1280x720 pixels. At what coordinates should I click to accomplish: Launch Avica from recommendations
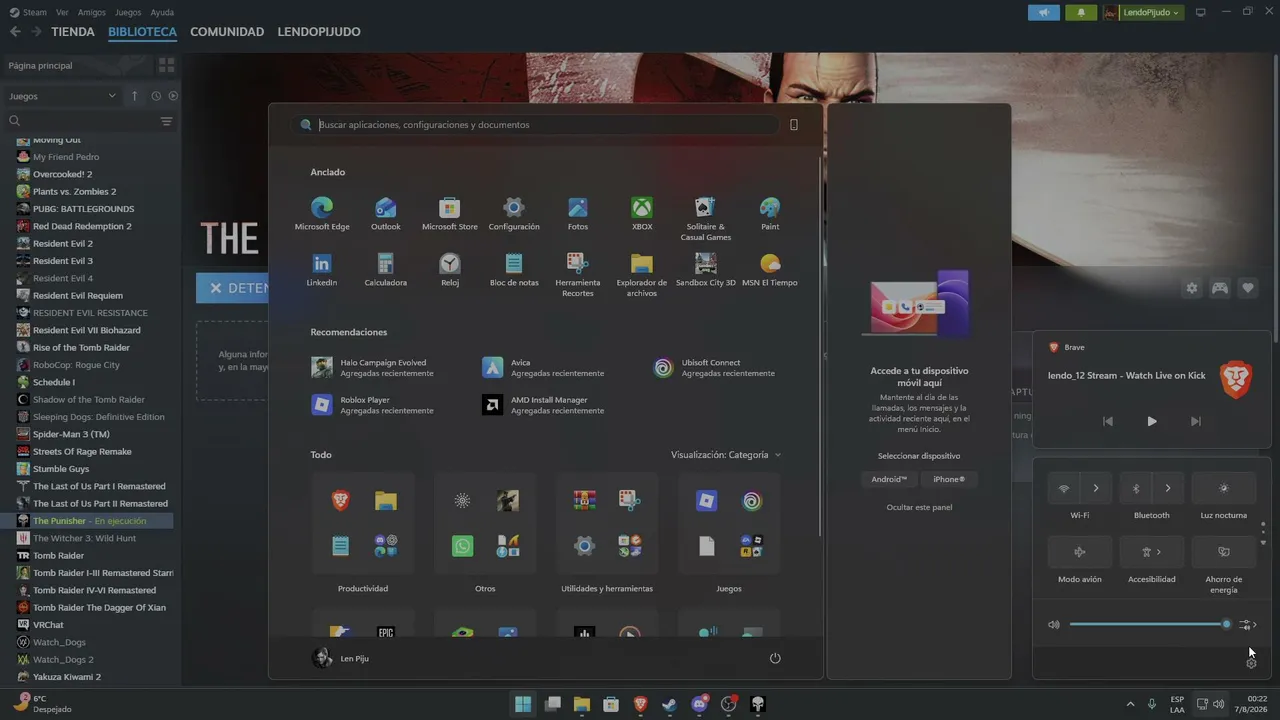click(x=543, y=368)
